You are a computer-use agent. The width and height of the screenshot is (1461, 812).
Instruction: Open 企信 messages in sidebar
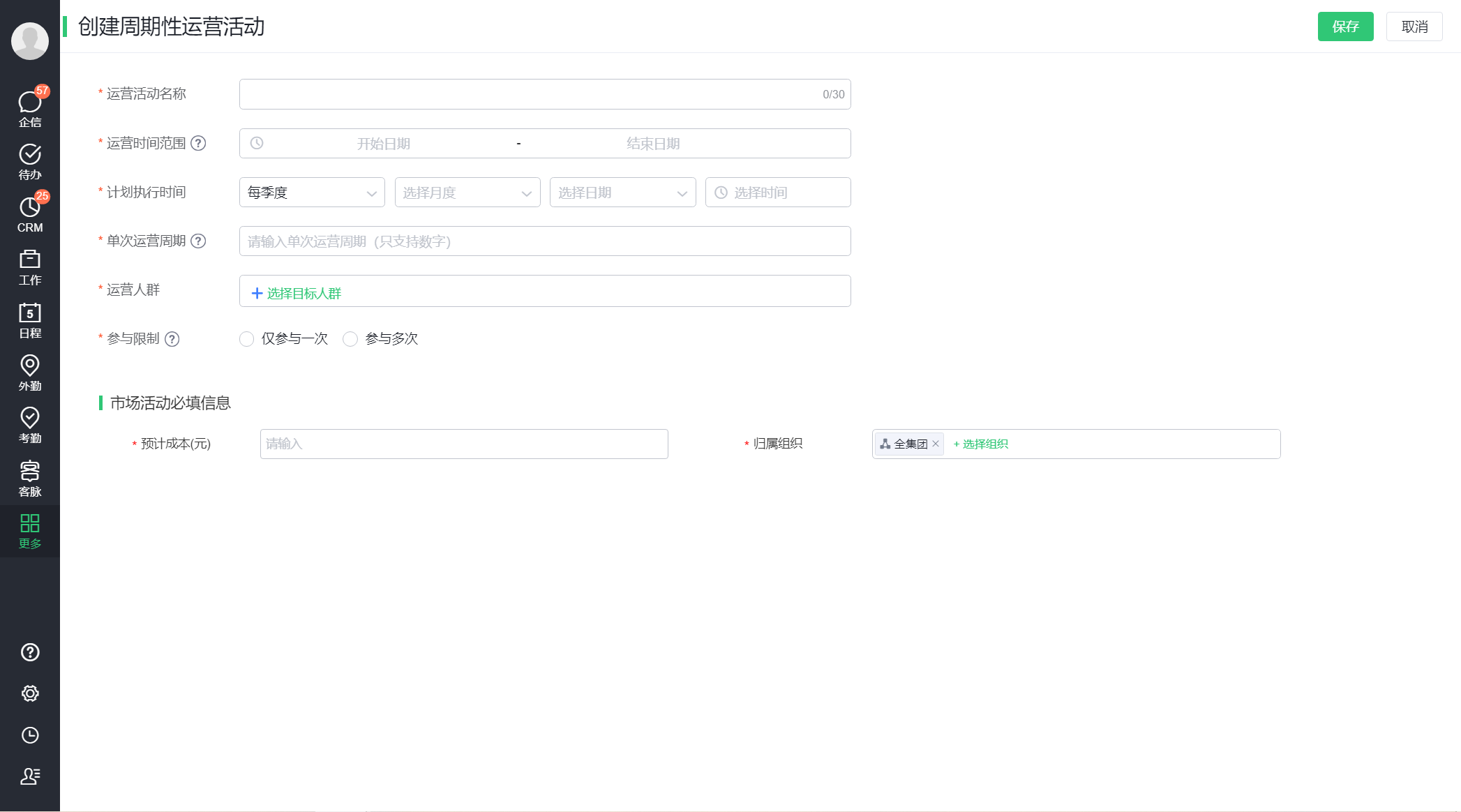[x=30, y=108]
